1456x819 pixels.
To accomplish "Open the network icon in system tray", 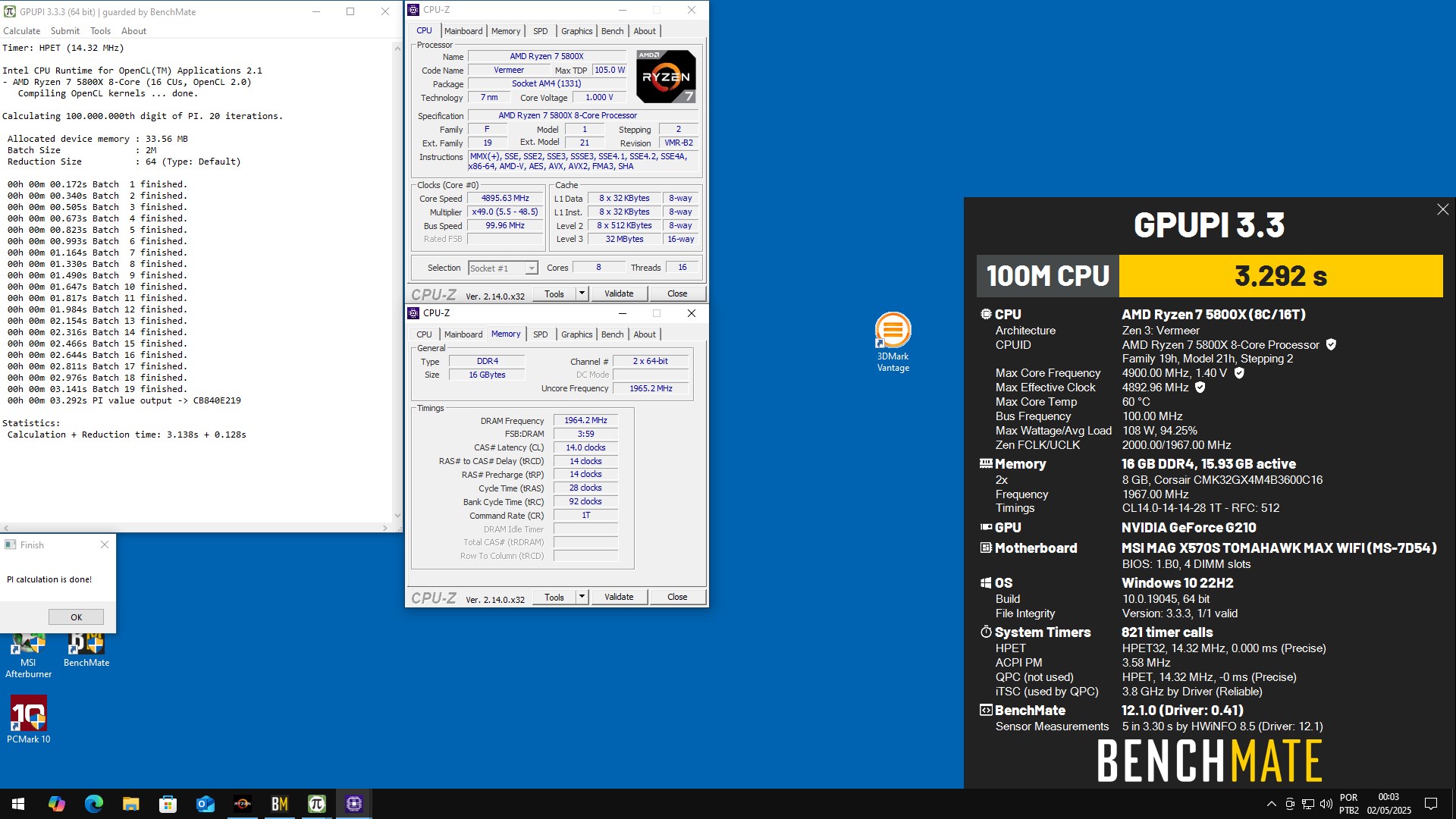I will pos(1308,804).
